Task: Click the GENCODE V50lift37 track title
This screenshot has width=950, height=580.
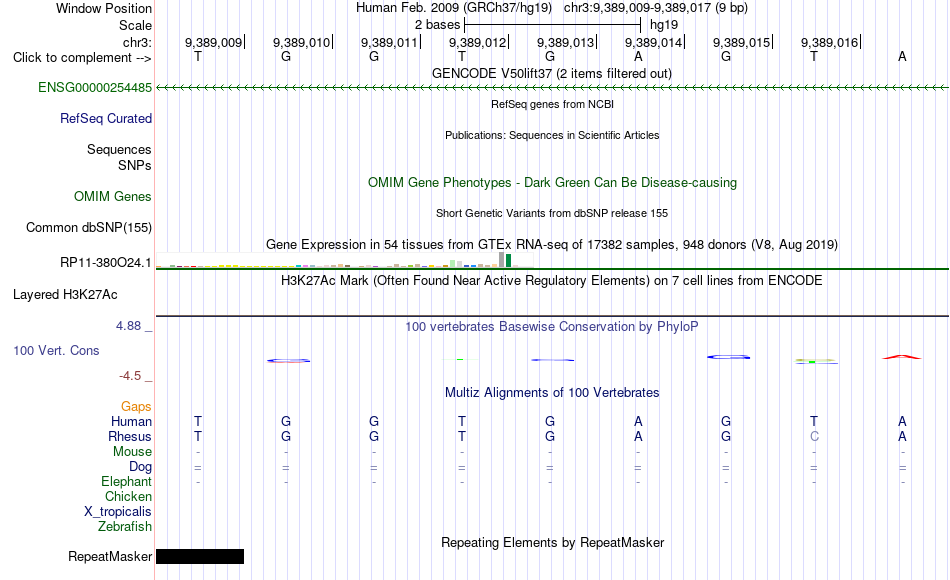Action: point(551,73)
